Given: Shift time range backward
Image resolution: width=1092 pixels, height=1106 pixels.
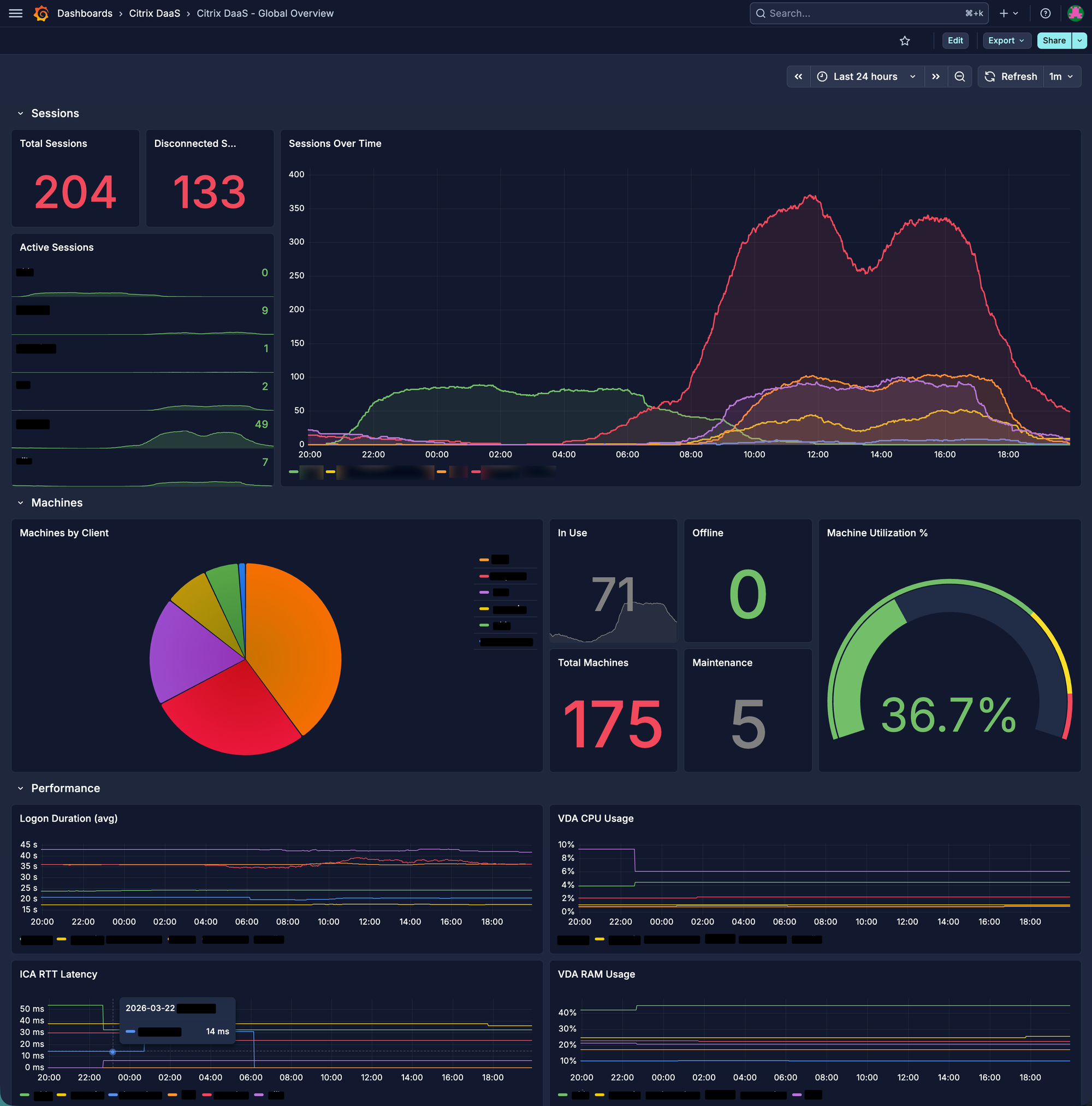Looking at the screenshot, I should [798, 76].
